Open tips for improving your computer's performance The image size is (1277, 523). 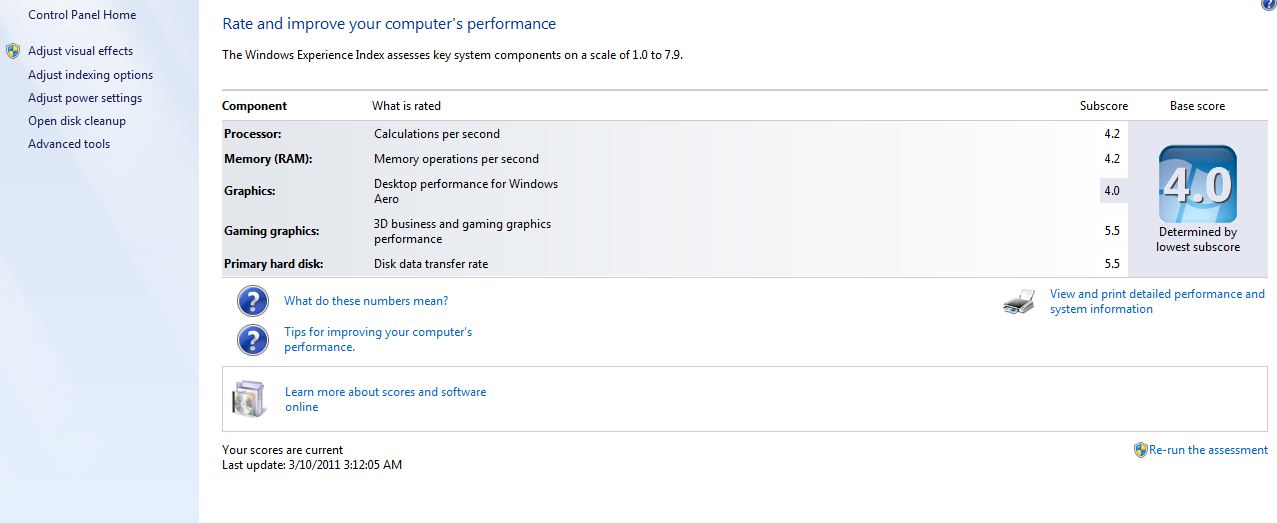point(378,339)
